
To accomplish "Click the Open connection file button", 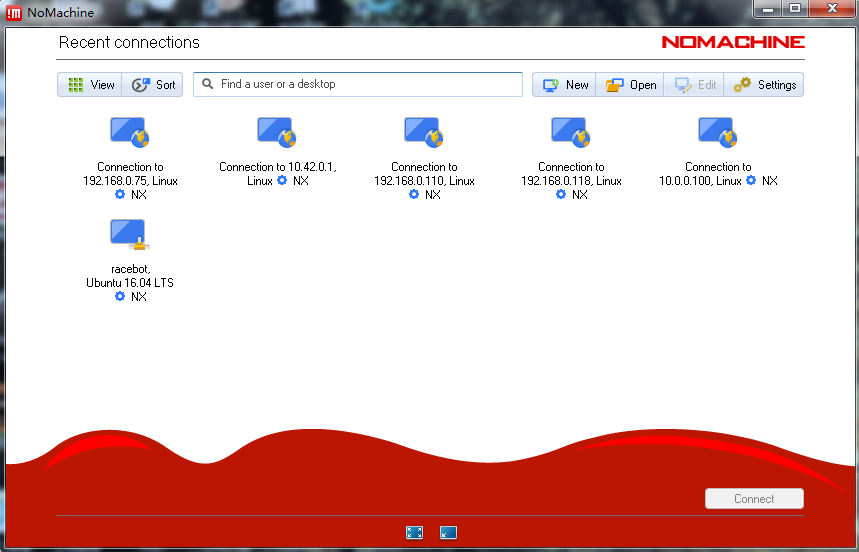I will click(629, 84).
